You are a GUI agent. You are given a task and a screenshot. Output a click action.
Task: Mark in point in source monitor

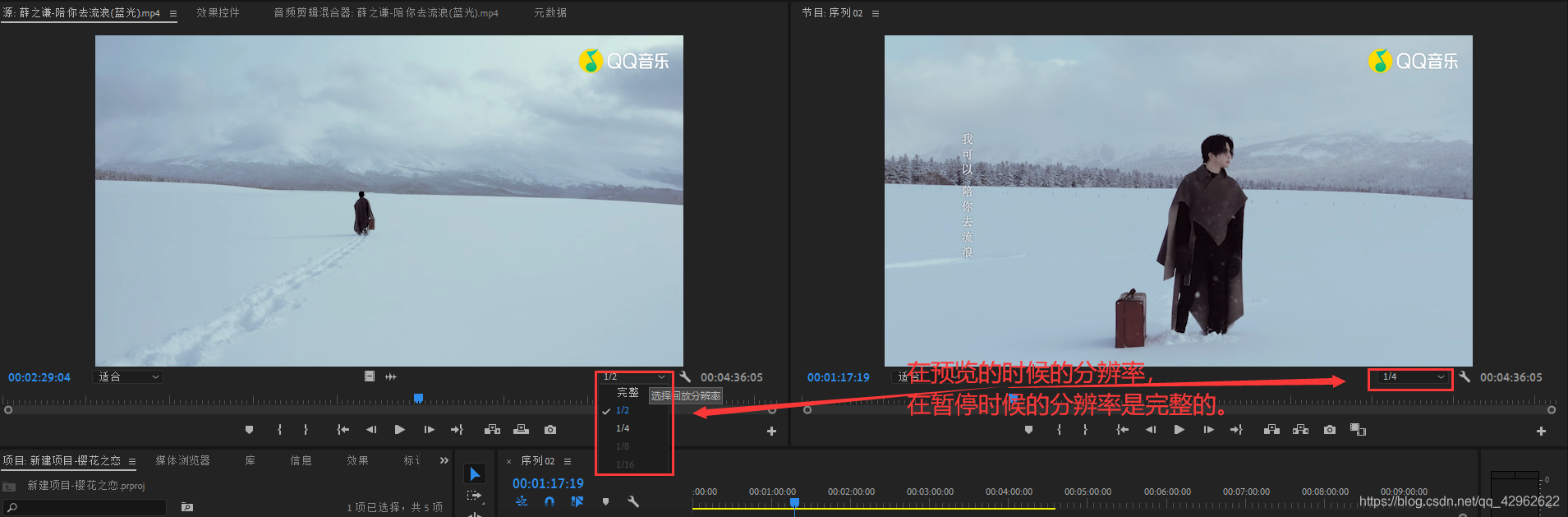279,429
